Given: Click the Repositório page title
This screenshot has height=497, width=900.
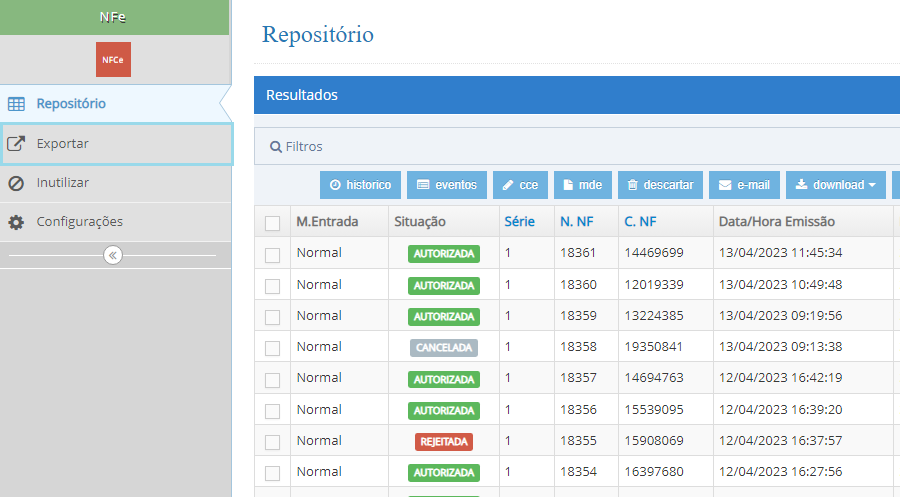Looking at the screenshot, I should [x=317, y=35].
